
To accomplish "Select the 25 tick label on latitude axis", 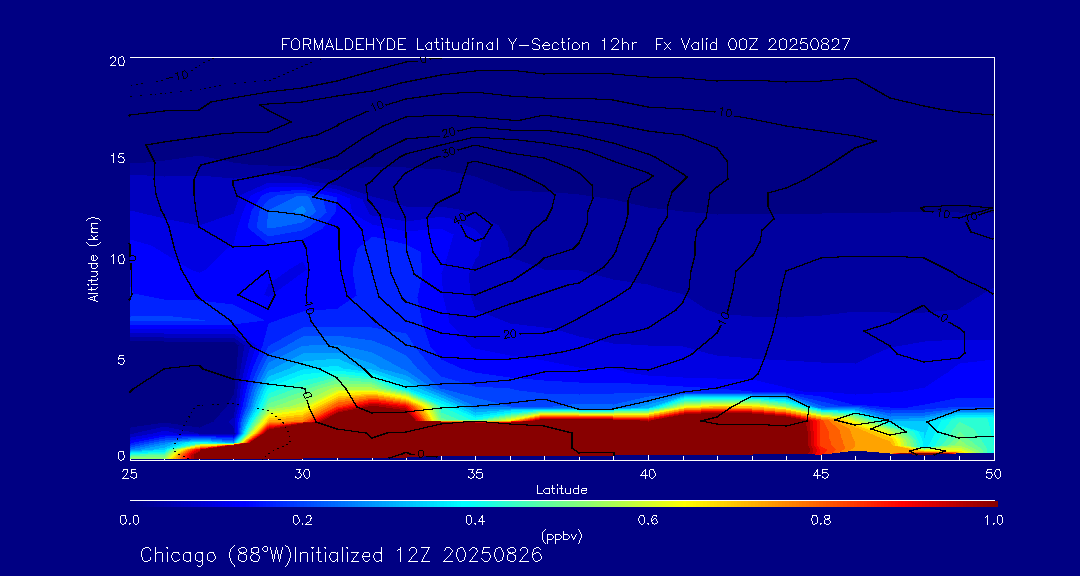I will click(x=129, y=473).
